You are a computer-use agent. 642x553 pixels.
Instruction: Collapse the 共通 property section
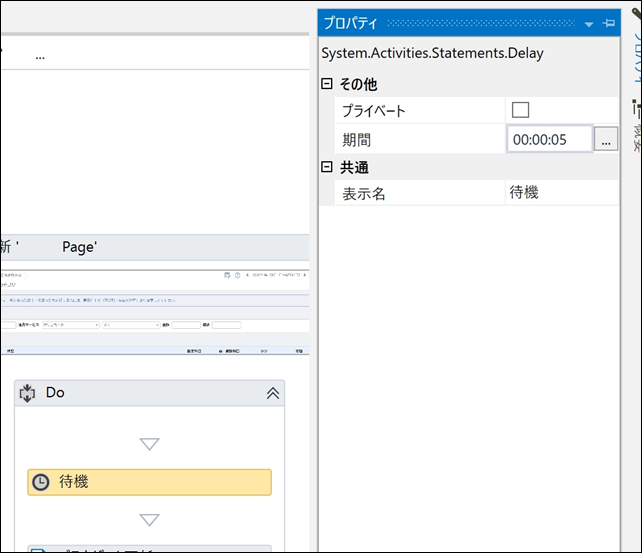(326, 167)
